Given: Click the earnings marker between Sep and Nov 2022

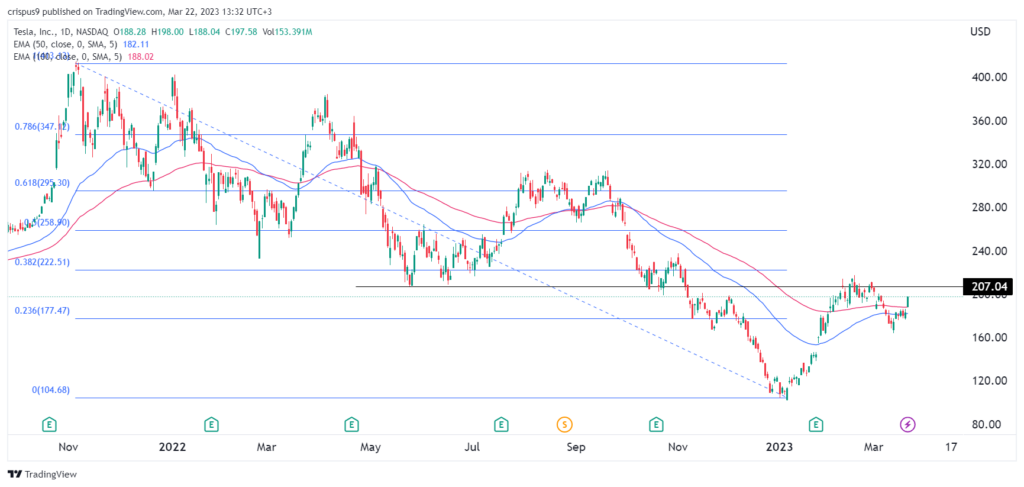Looking at the screenshot, I should pyautogui.click(x=655, y=424).
